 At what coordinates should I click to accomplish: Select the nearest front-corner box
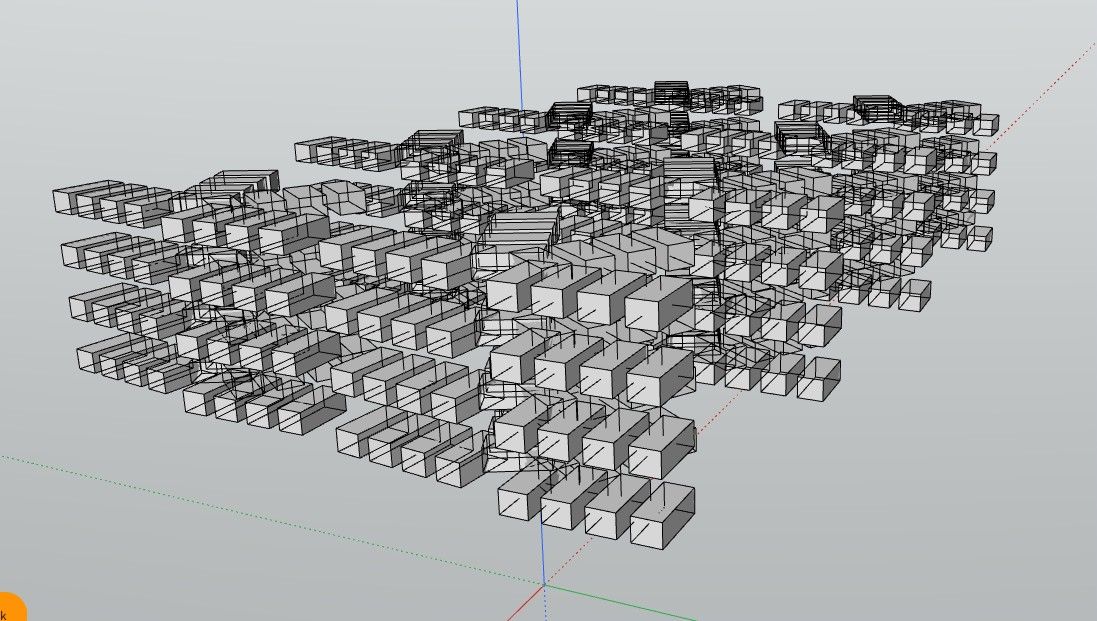(662, 515)
